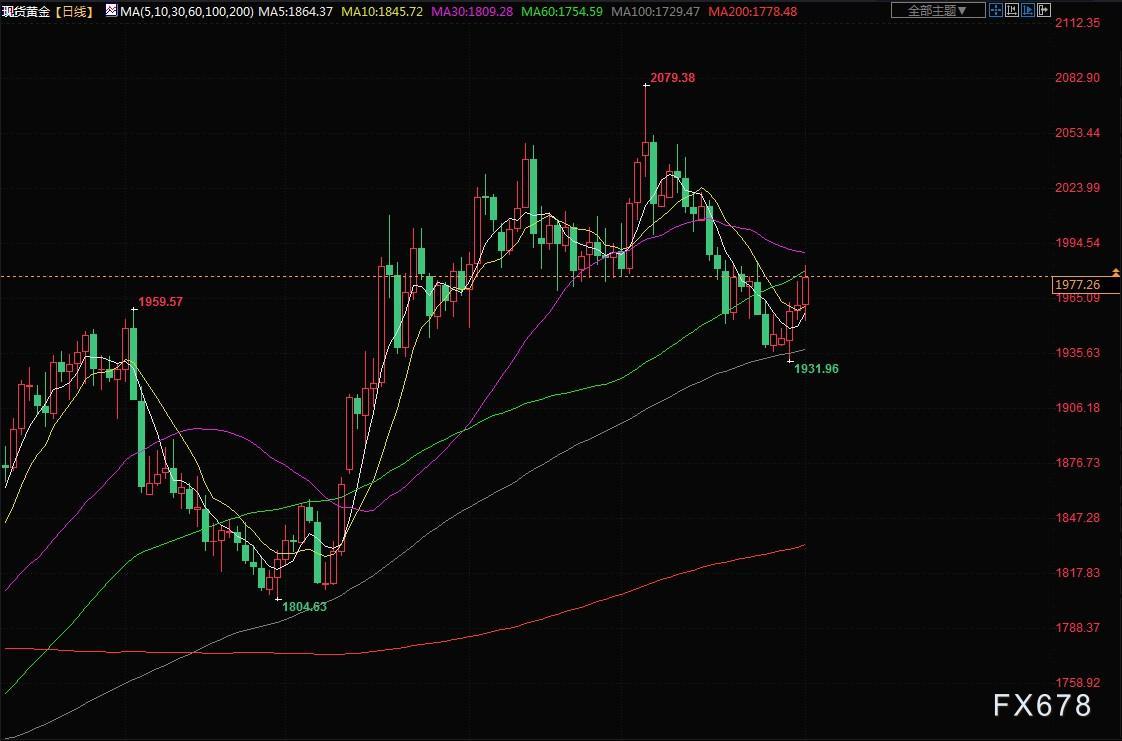
Task: Click the 1847.28 price axis label
Action: 1078,517
